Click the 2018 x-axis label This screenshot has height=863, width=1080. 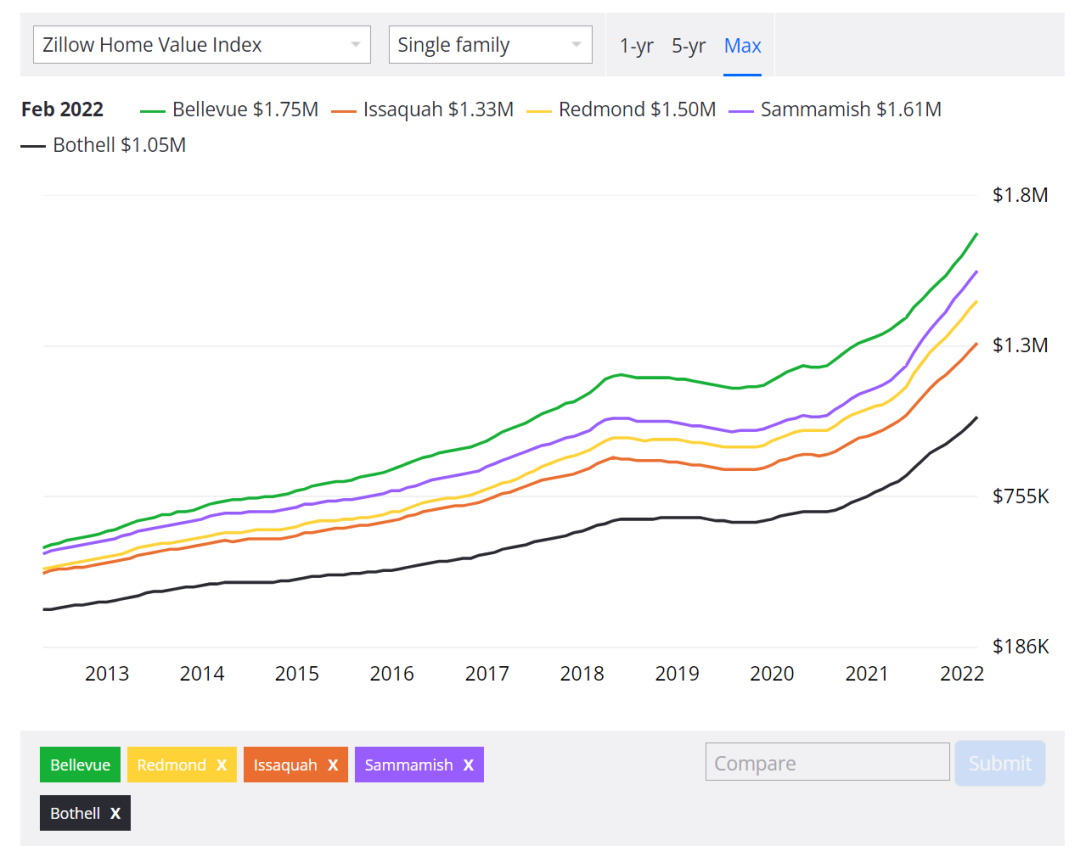[582, 673]
